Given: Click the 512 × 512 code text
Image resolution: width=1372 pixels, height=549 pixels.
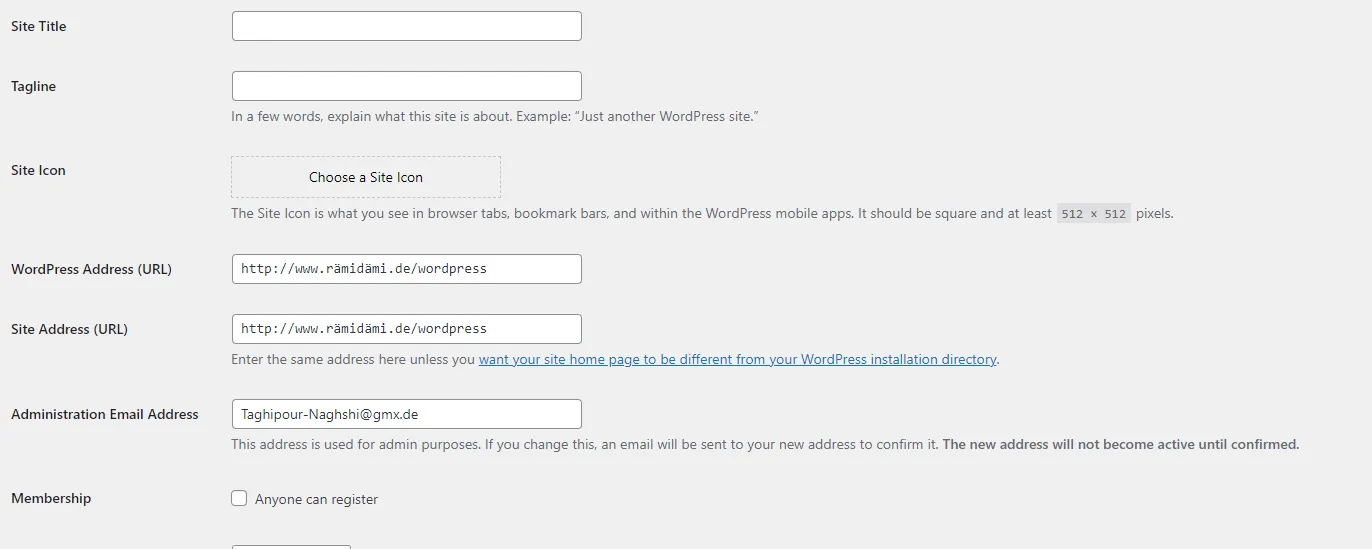Looking at the screenshot, I should pyautogui.click(x=1094, y=214).
